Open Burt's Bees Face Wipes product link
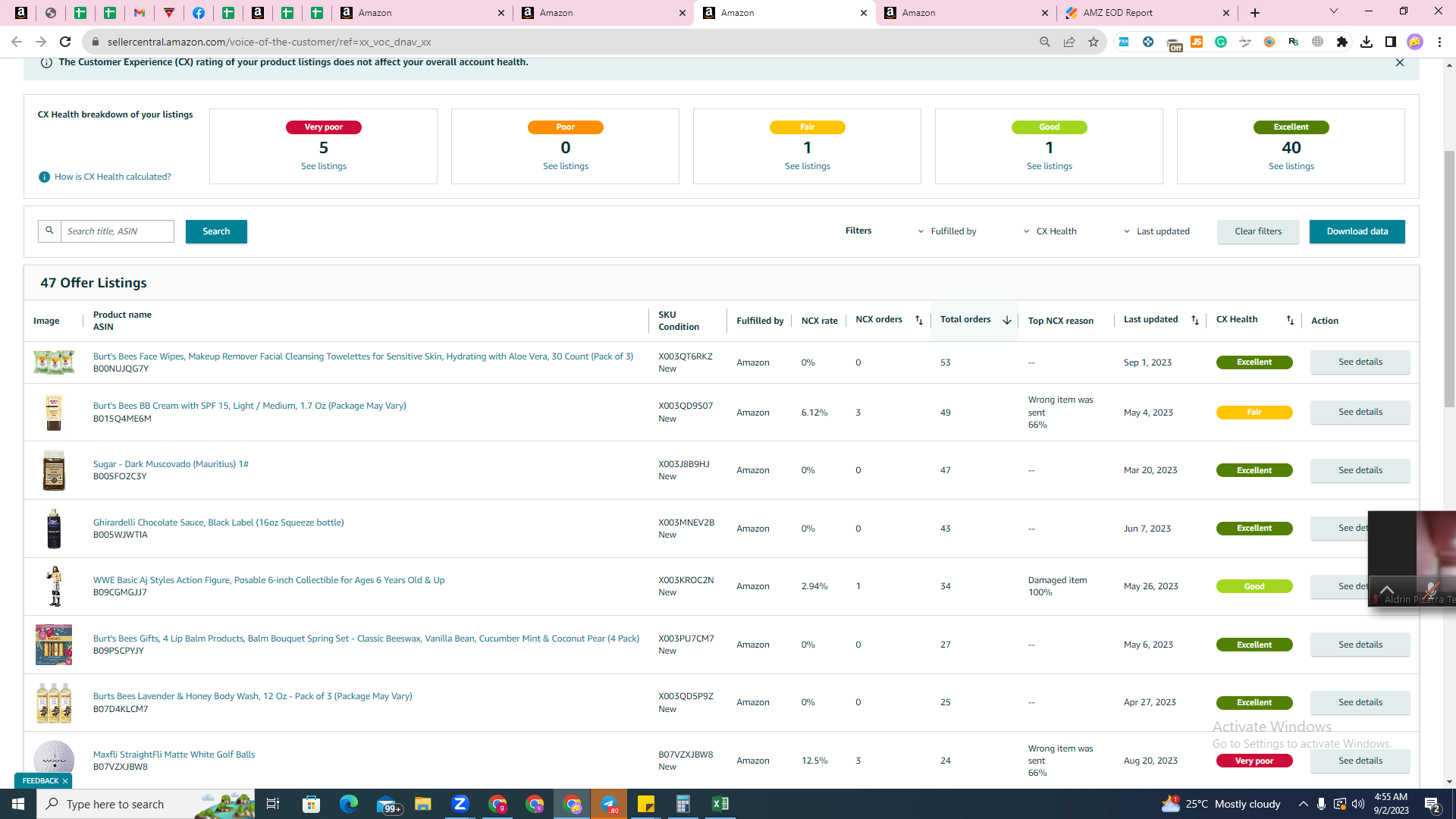Image resolution: width=1456 pixels, height=819 pixels. pos(363,356)
